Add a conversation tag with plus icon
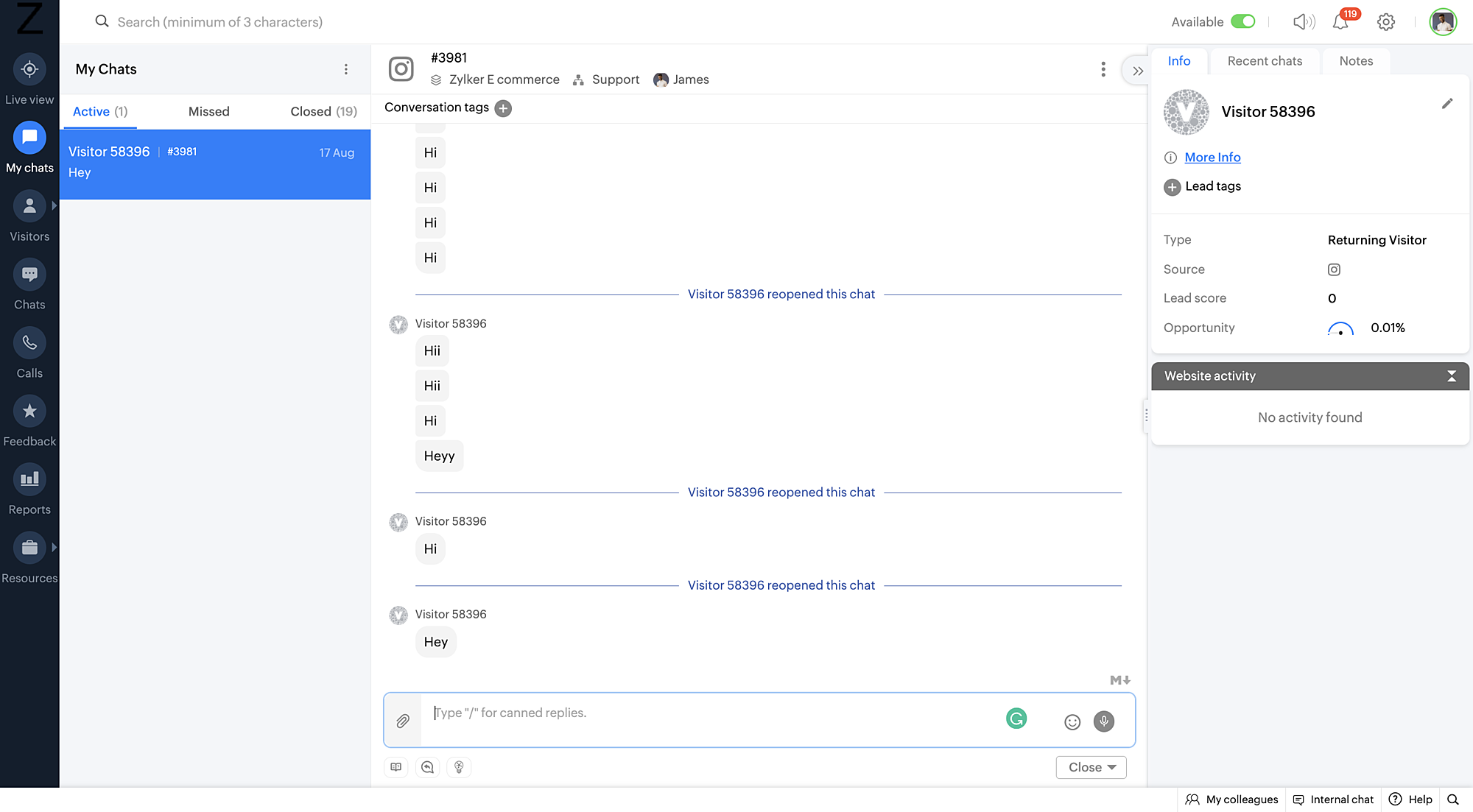 click(503, 108)
